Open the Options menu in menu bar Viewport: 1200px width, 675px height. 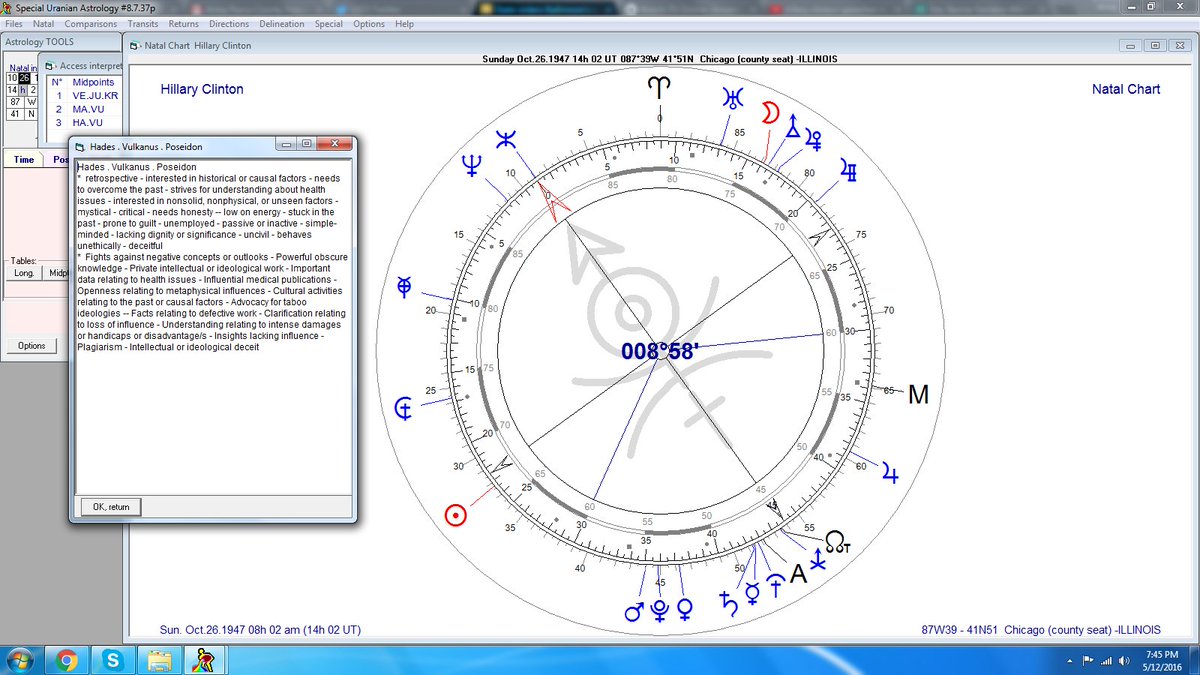point(369,24)
